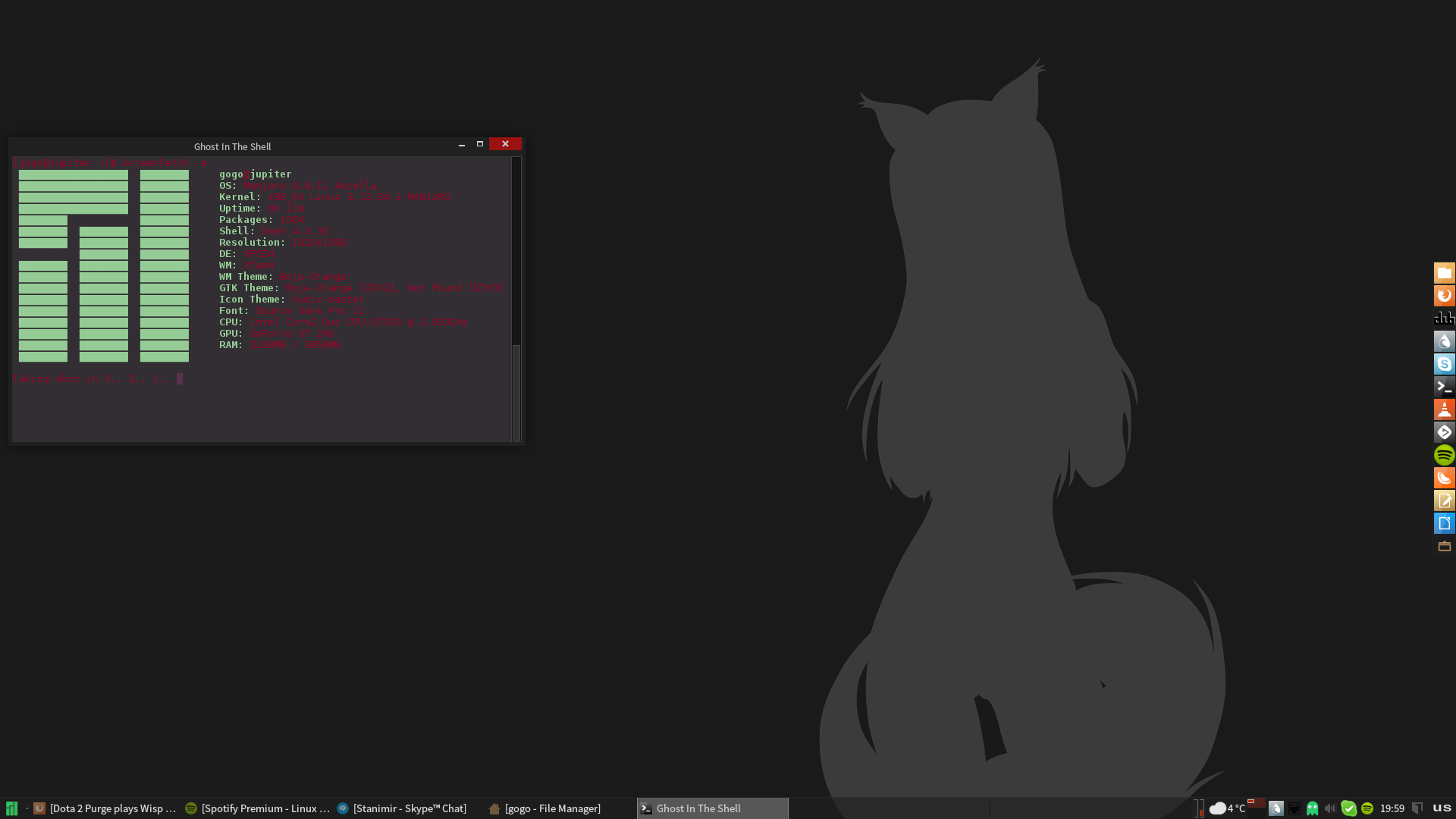Screen dimensions: 1456x819
Task: Click the 'CPU:' line in terminal output
Action: click(344, 322)
